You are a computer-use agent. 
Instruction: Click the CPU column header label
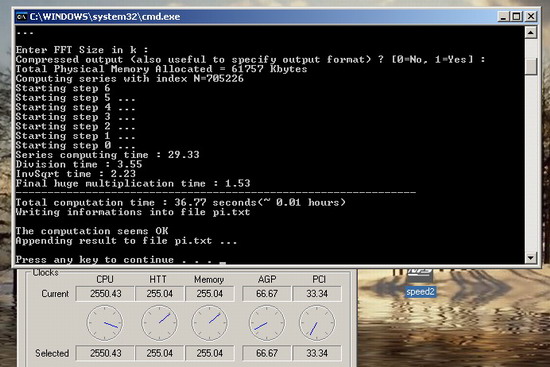105,279
